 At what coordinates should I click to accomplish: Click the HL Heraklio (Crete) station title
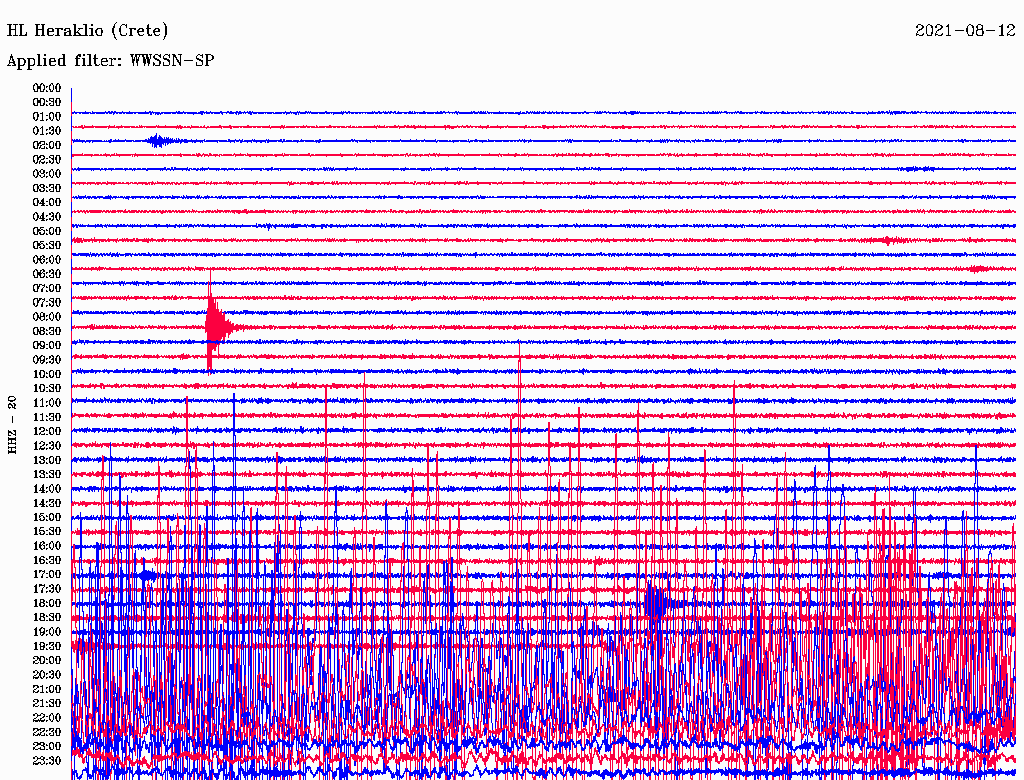point(88,30)
